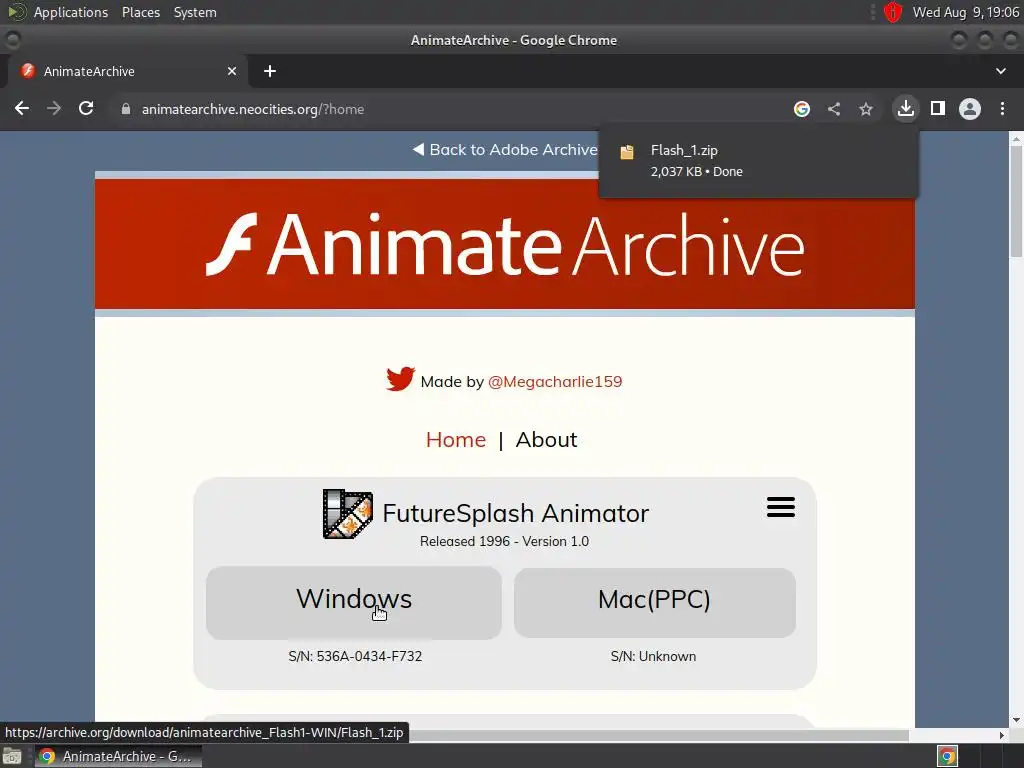The height and width of the screenshot is (768, 1024).
Task: Go to the Home page link
Action: tap(456, 440)
